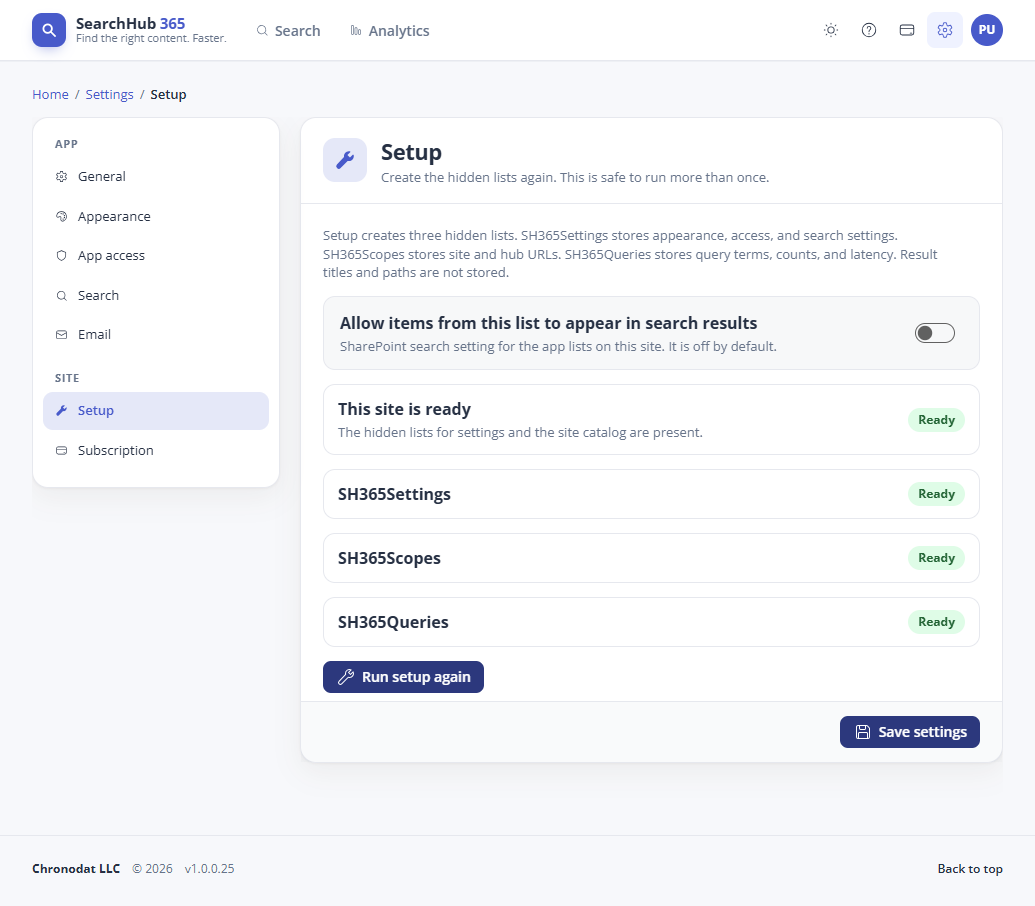Click the large wrench icon beside the Setup heading

(345, 160)
